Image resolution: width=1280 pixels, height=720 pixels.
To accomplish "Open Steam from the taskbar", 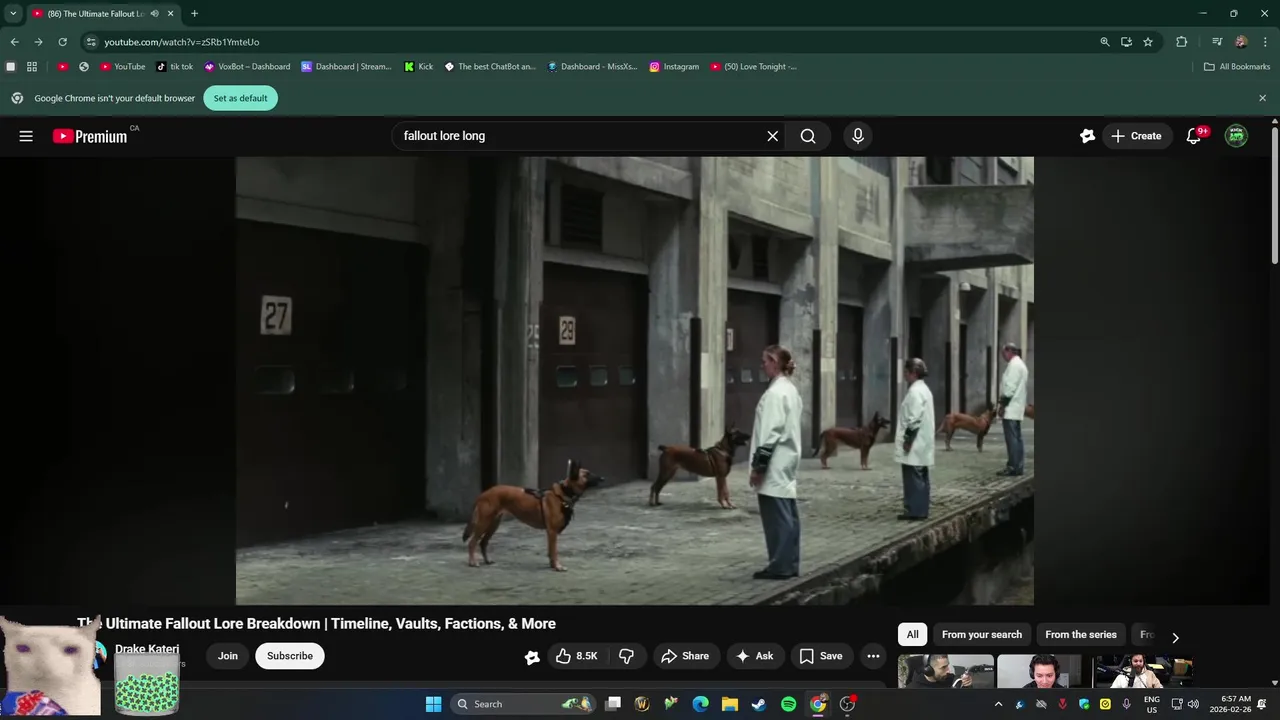I will (759, 704).
